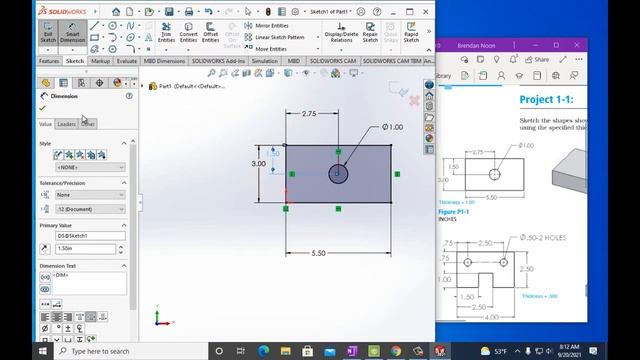The width and height of the screenshot is (640, 360).
Task: Click the Trim Entities tool
Action: (166, 32)
